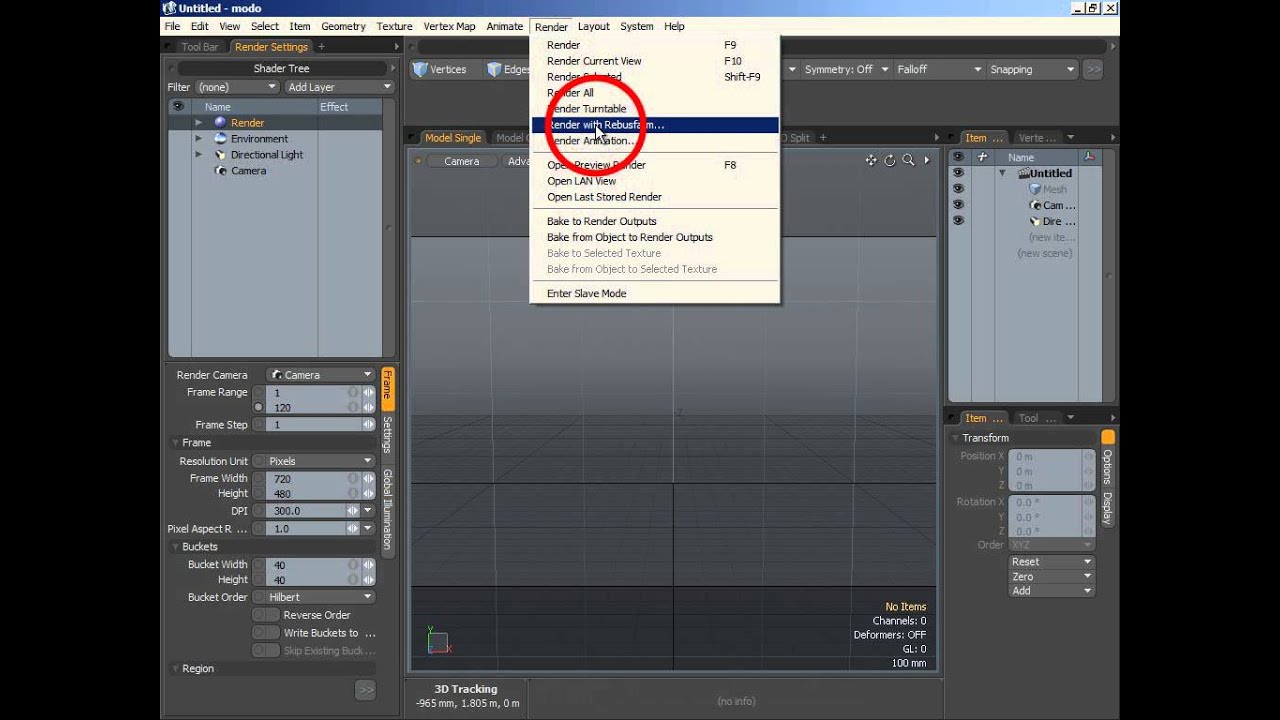Click the Dire light item icon
Viewport: 1280px width, 720px height.
[1035, 221]
